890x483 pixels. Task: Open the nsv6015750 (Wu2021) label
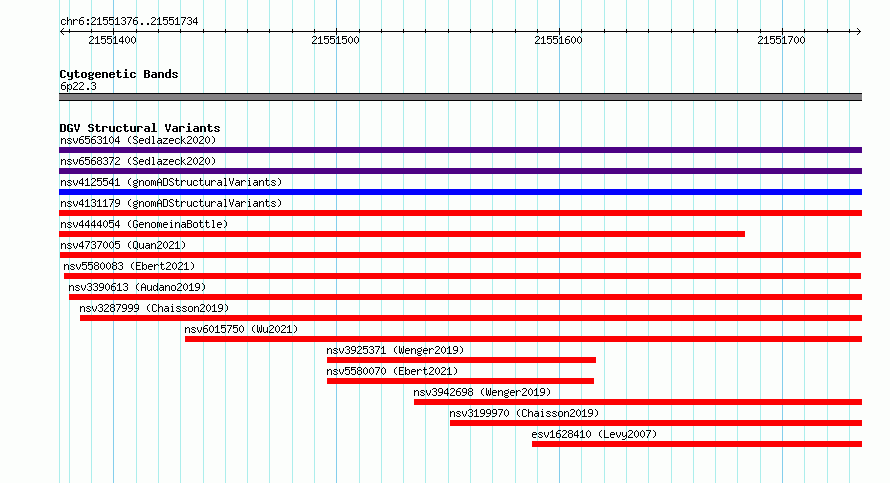coord(241,329)
